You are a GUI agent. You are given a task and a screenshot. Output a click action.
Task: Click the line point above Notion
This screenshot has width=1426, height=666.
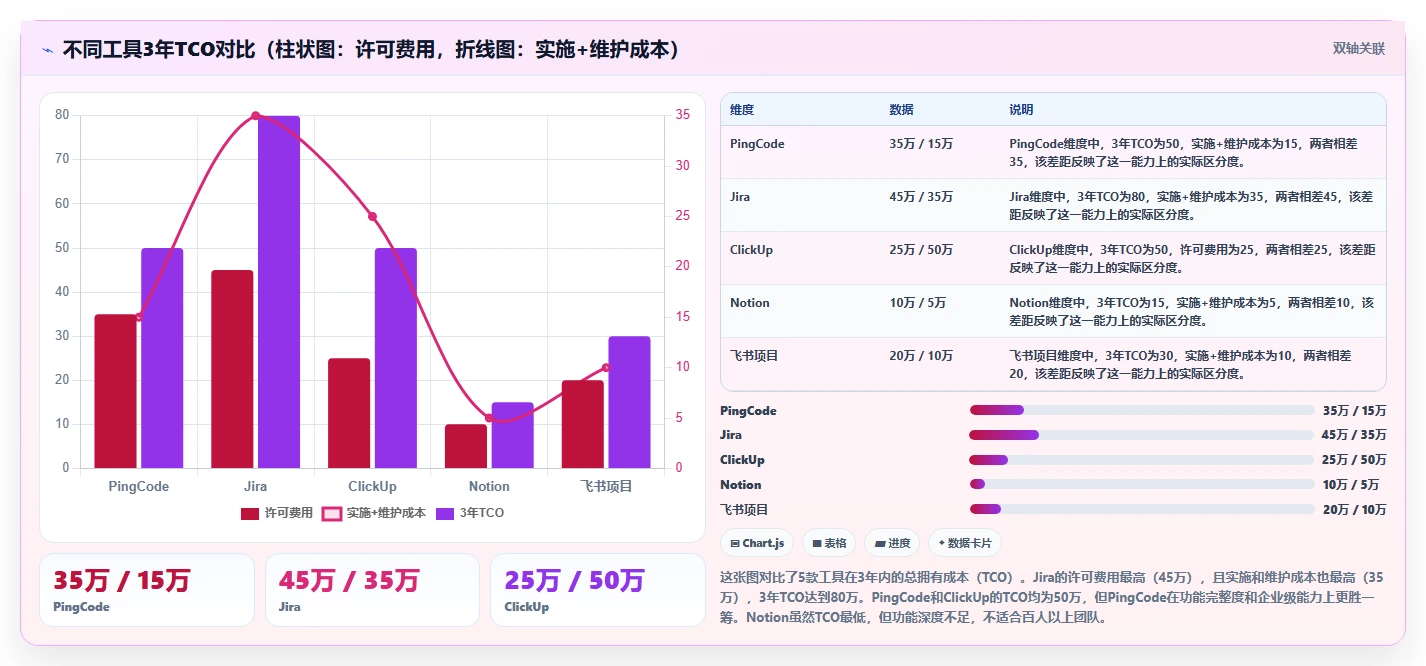click(489, 418)
